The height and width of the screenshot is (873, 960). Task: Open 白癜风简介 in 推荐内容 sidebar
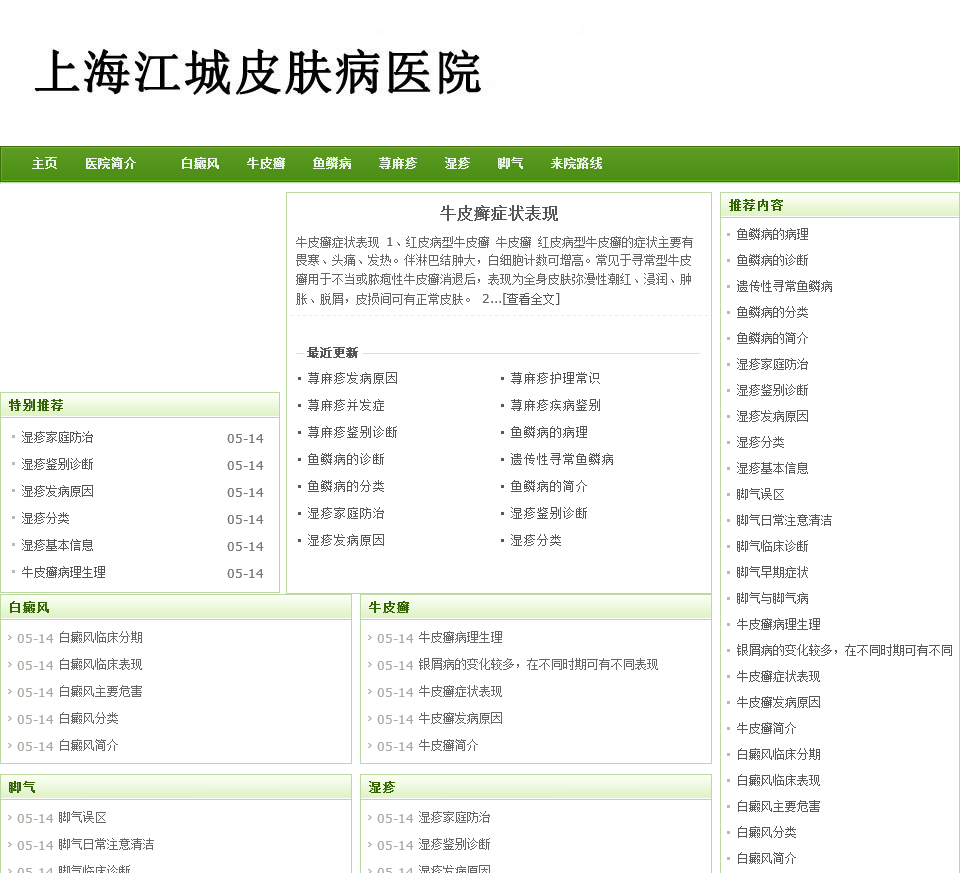pos(766,858)
